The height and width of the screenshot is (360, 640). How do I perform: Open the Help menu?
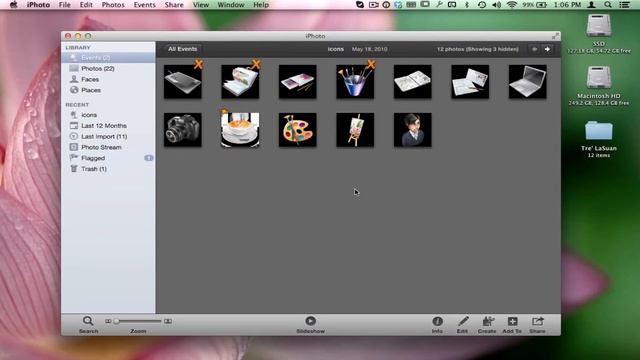(x=261, y=5)
